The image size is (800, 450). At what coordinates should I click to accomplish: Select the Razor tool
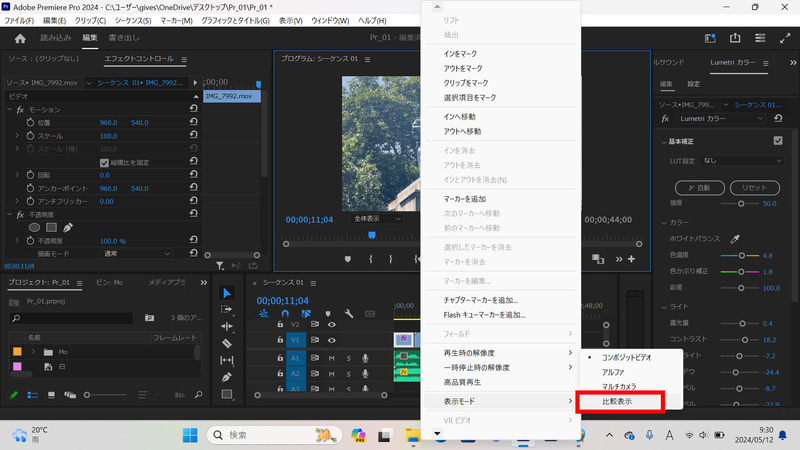click(x=227, y=343)
